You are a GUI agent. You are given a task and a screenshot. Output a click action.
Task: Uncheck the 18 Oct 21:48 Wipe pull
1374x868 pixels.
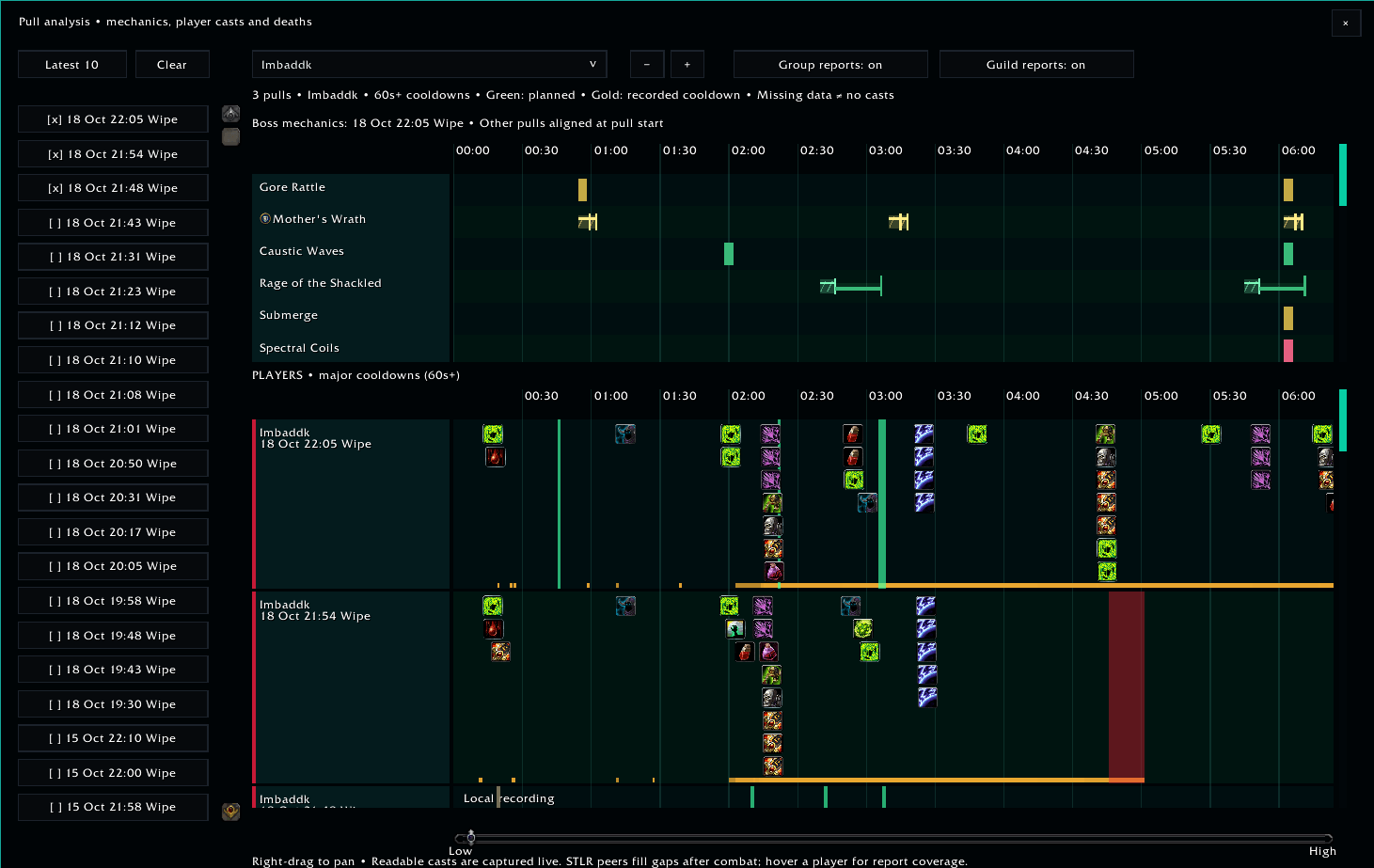point(113,188)
